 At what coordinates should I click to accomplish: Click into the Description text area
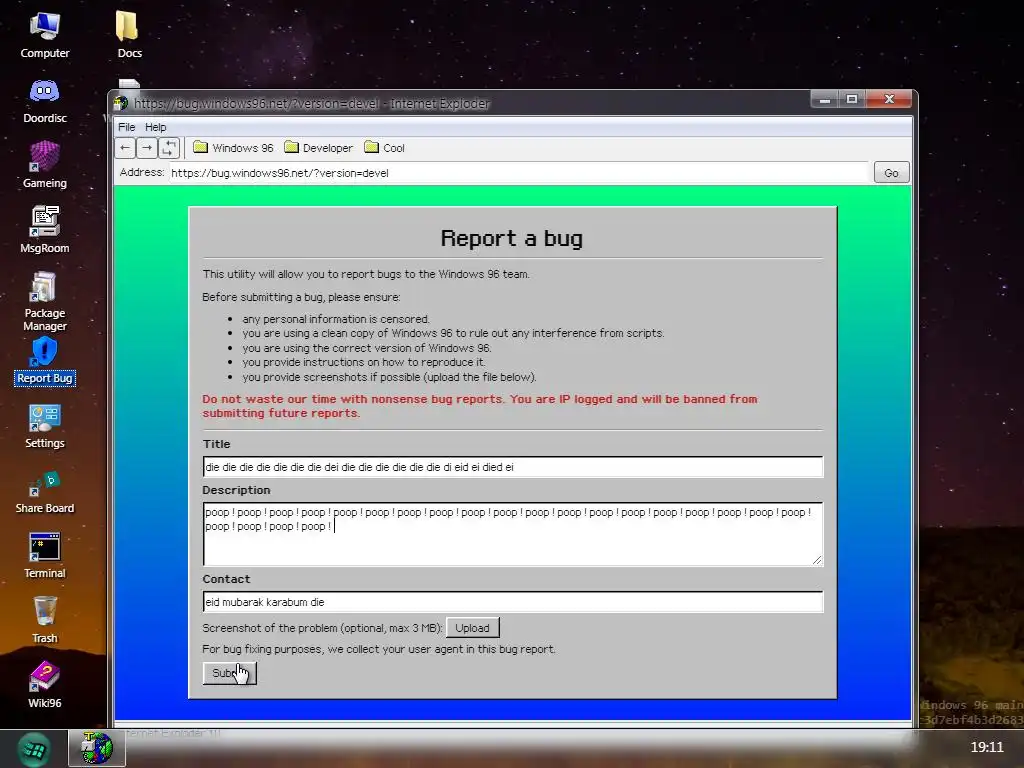pos(513,534)
